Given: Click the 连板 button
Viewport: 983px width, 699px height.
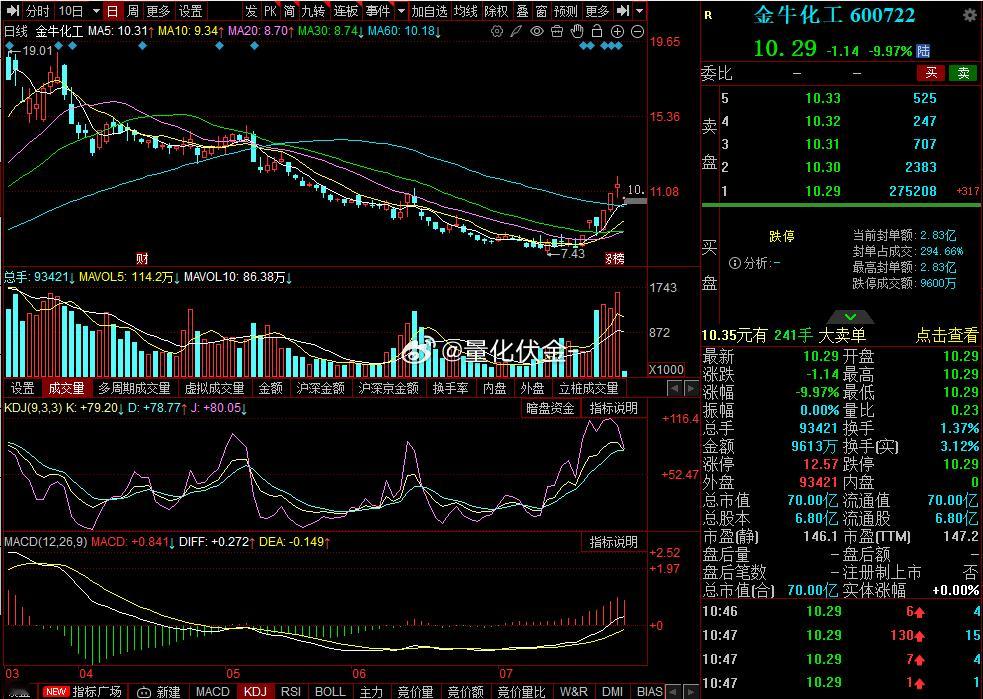Looking at the screenshot, I should pyautogui.click(x=345, y=11).
